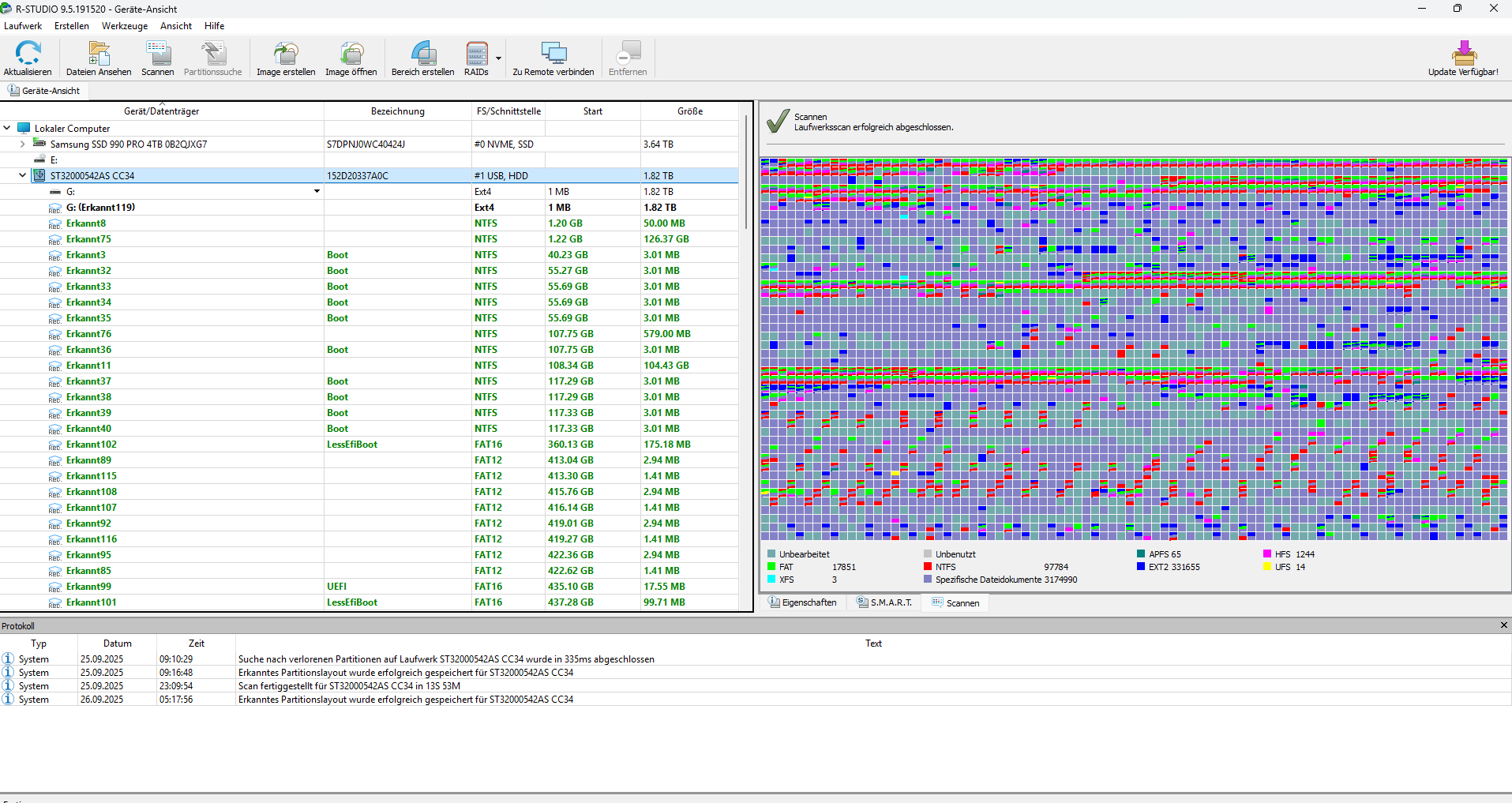Switch to the Eigenschaften tab
This screenshot has height=803, width=1512.
tap(803, 602)
